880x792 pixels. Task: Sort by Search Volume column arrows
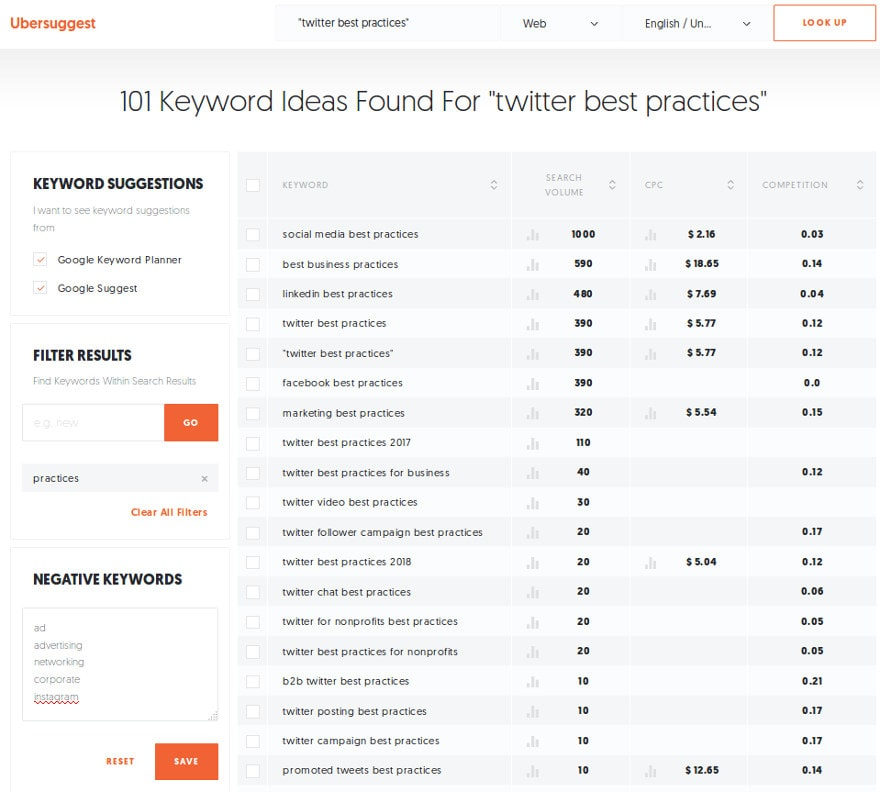tap(612, 185)
